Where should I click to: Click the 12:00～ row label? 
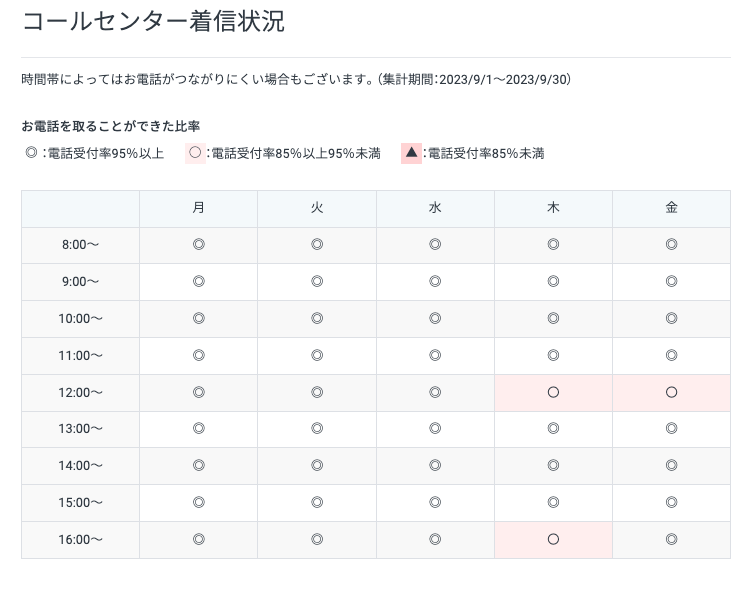(81, 393)
